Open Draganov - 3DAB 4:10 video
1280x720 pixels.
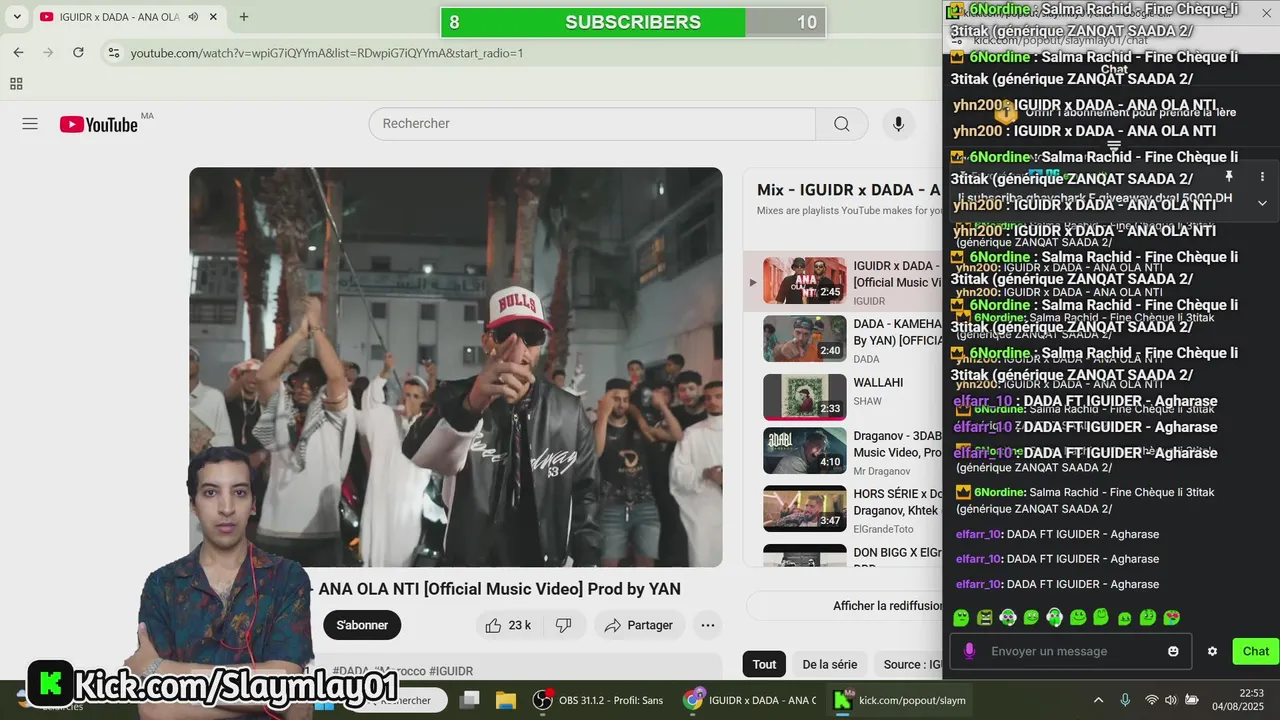805,451
